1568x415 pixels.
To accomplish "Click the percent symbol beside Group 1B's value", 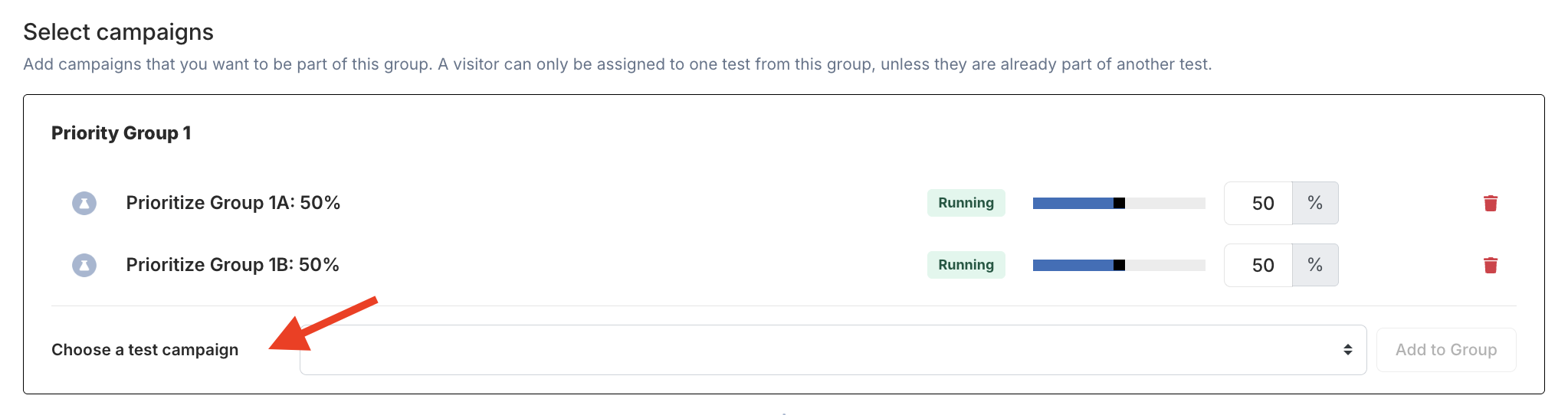I will [x=1315, y=265].
